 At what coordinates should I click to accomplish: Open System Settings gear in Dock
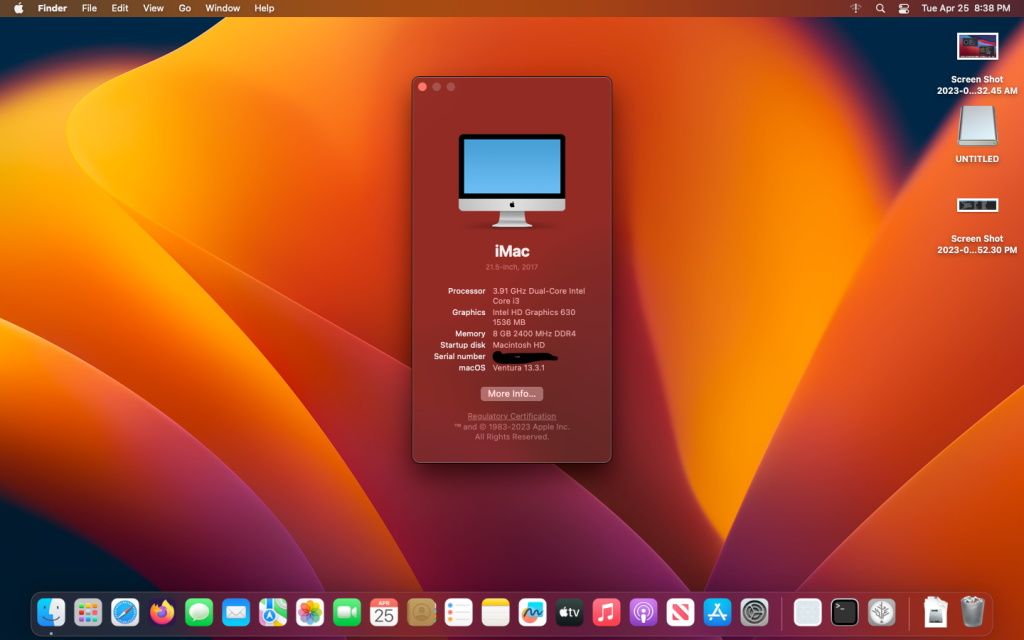coord(754,612)
